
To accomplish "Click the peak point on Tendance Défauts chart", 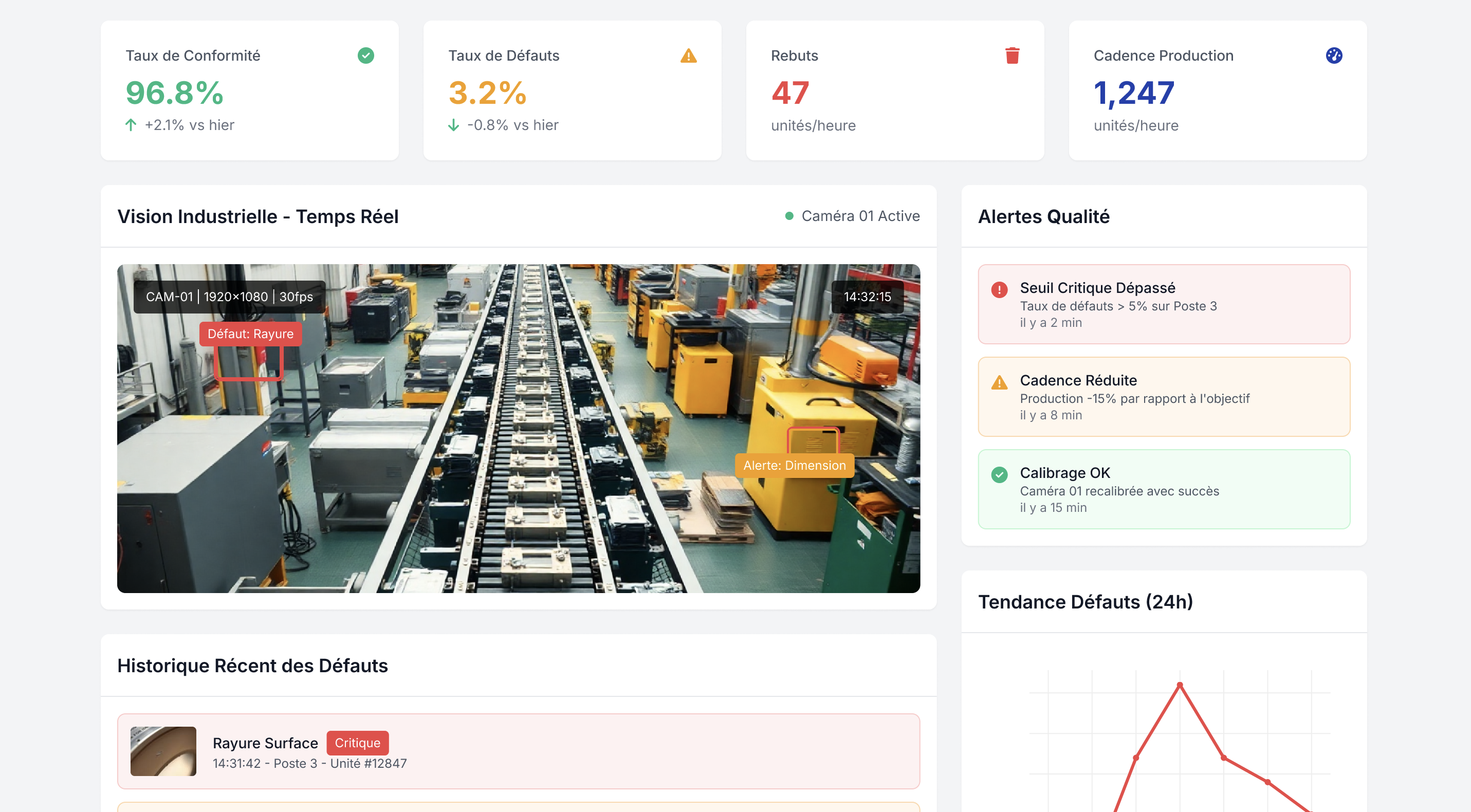I will pos(1179,684).
